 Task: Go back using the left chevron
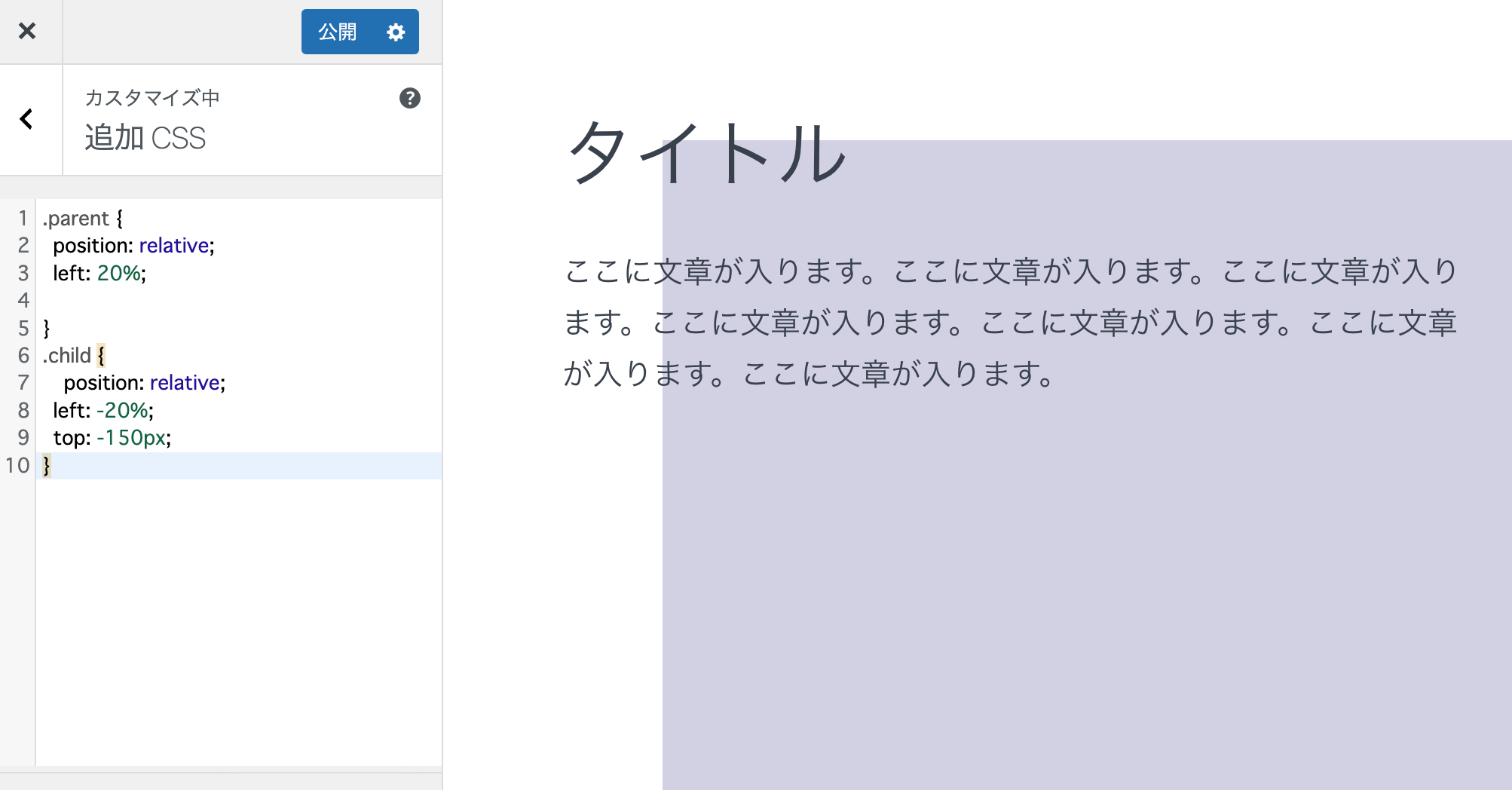tap(27, 119)
